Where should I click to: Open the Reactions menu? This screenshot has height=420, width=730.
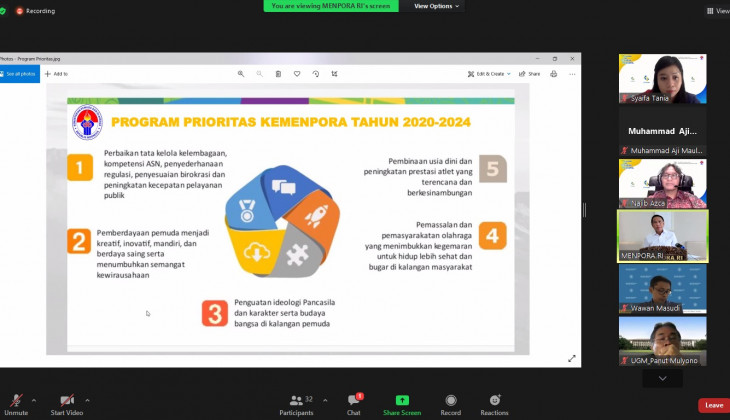494,405
